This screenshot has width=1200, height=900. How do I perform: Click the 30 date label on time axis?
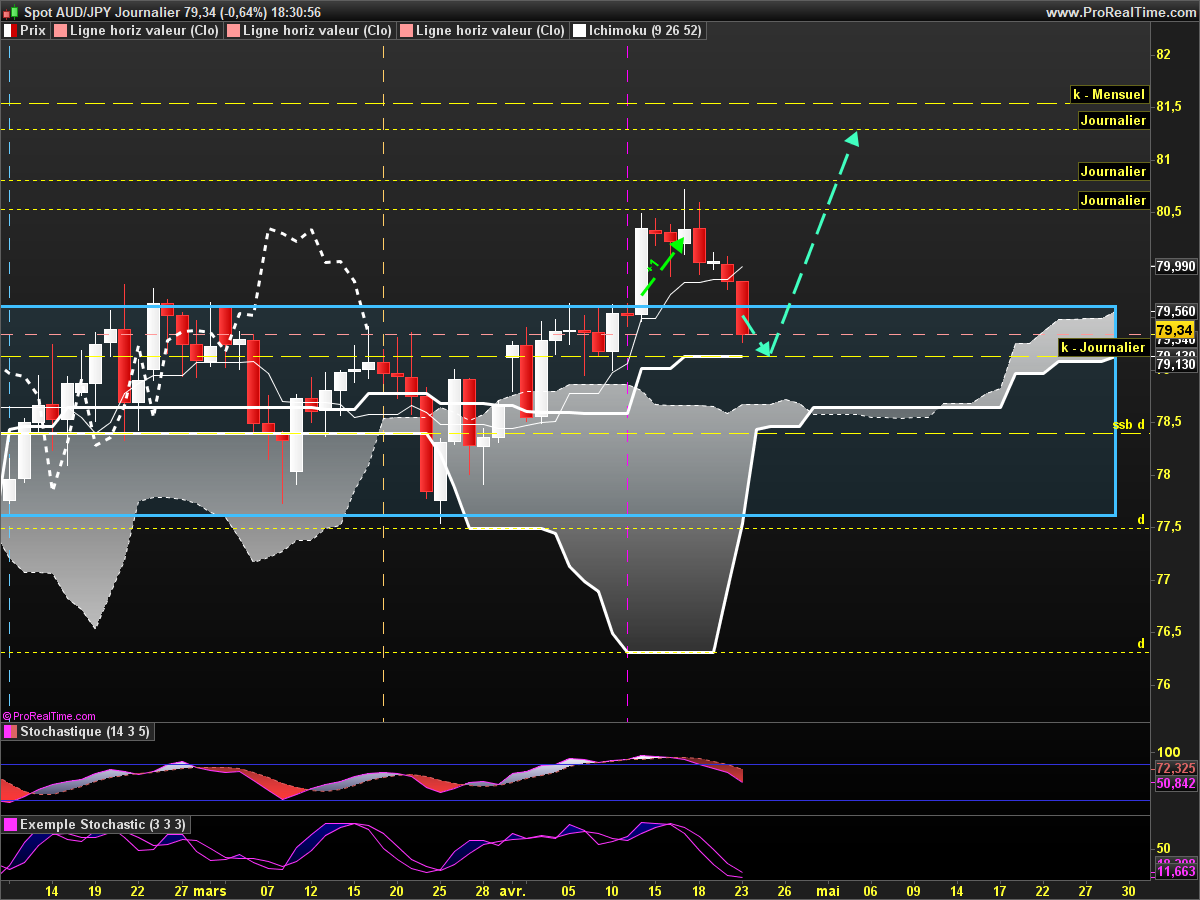click(x=1128, y=890)
